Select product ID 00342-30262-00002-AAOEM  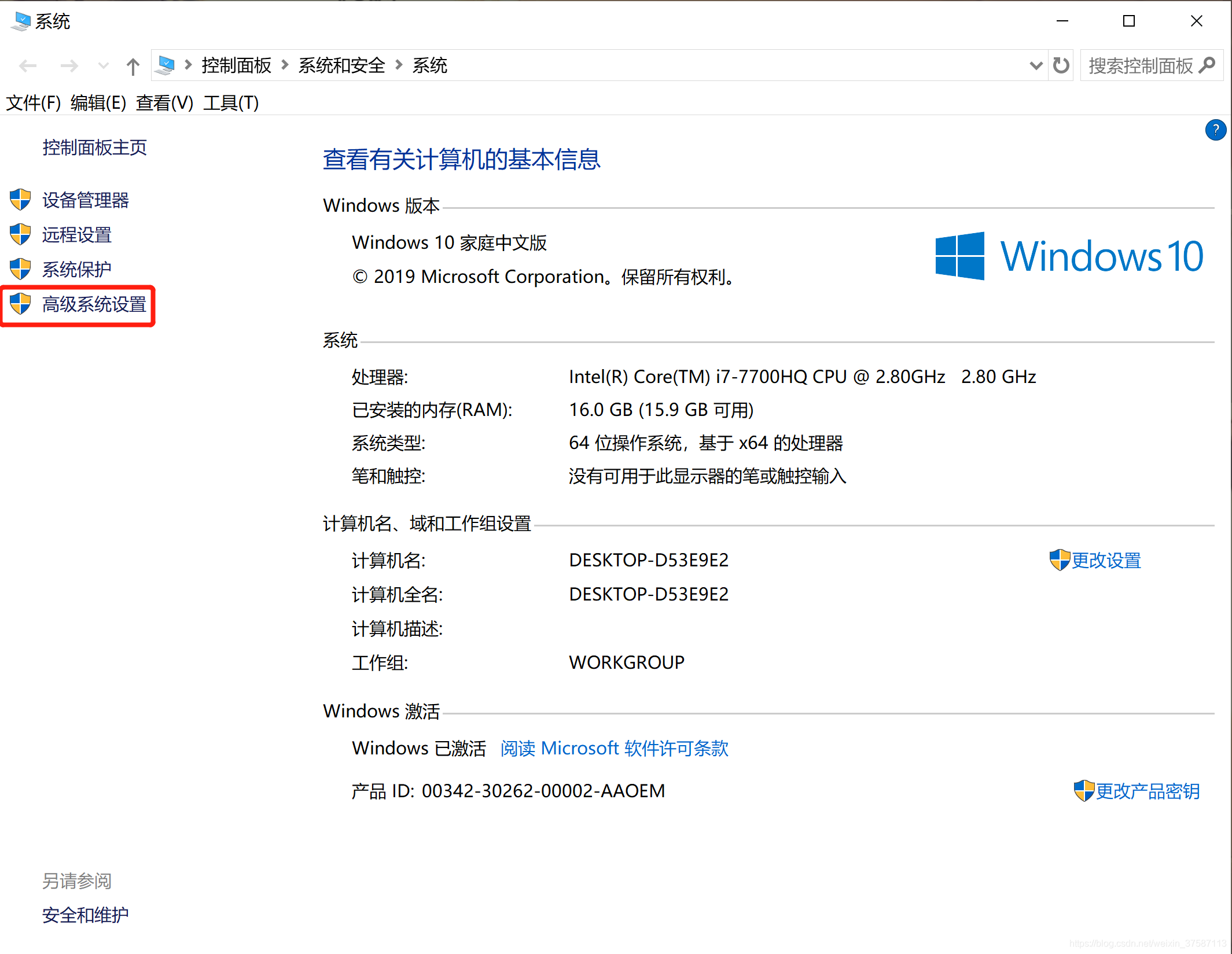pyautogui.click(x=543, y=791)
